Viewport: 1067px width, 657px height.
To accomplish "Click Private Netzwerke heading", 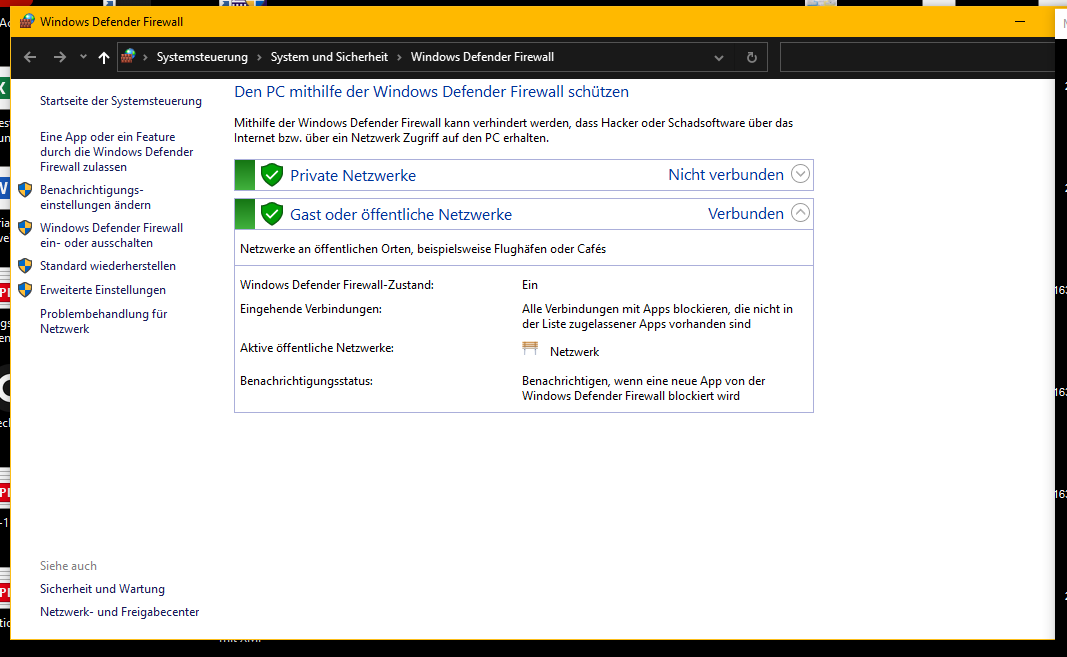I will [352, 176].
